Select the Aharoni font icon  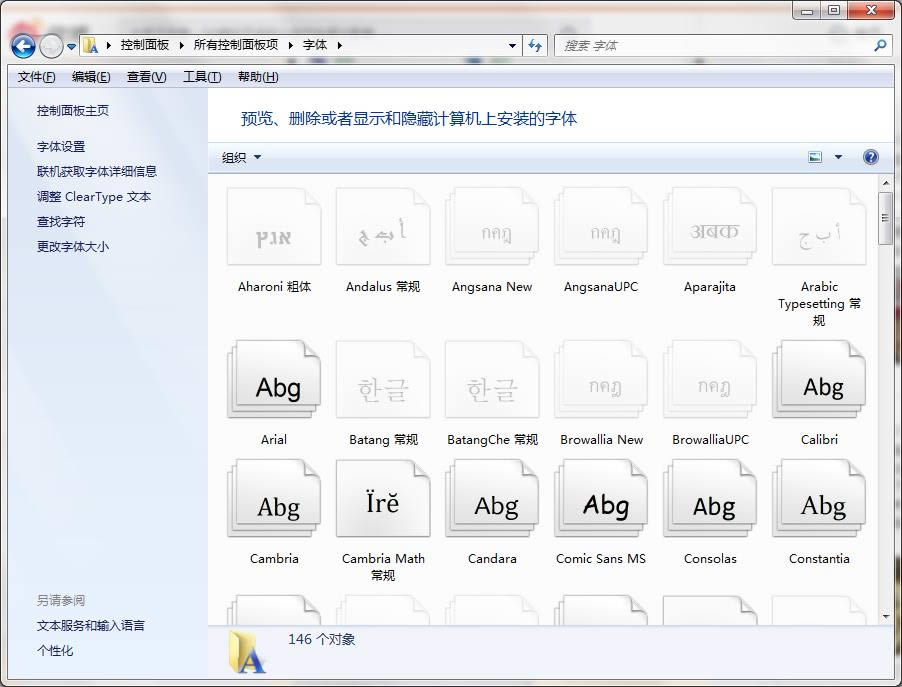click(x=274, y=226)
